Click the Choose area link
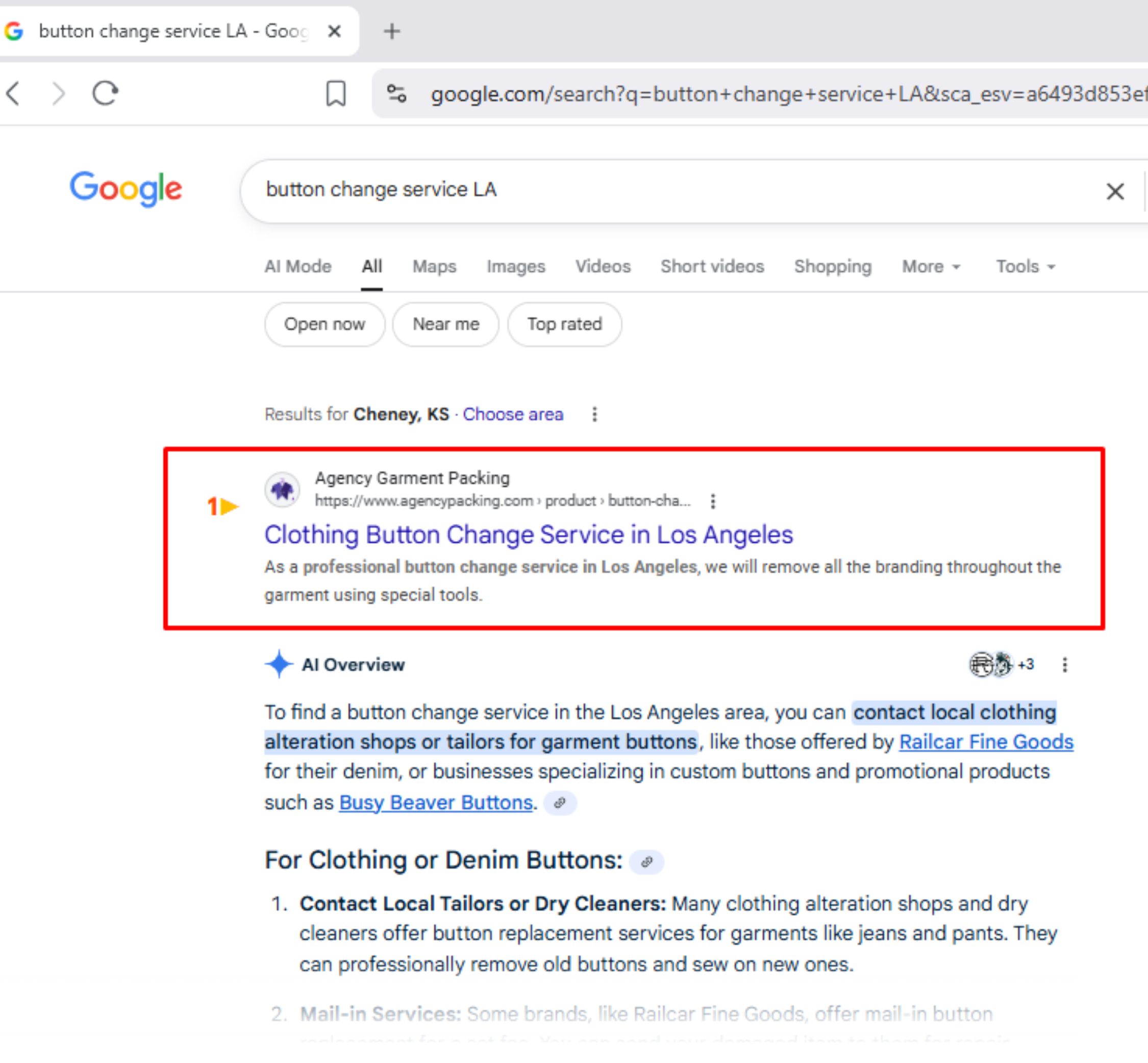The image size is (1148, 1063). click(x=513, y=414)
